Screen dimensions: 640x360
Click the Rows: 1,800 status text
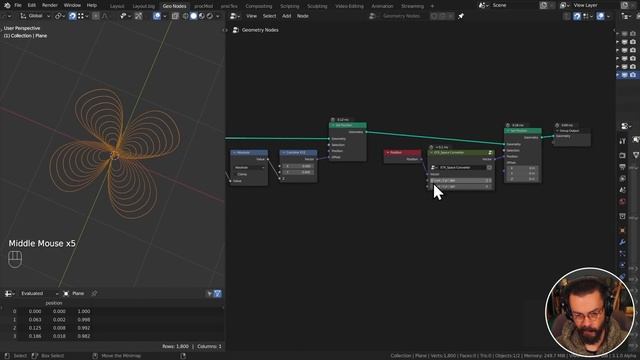(176, 347)
